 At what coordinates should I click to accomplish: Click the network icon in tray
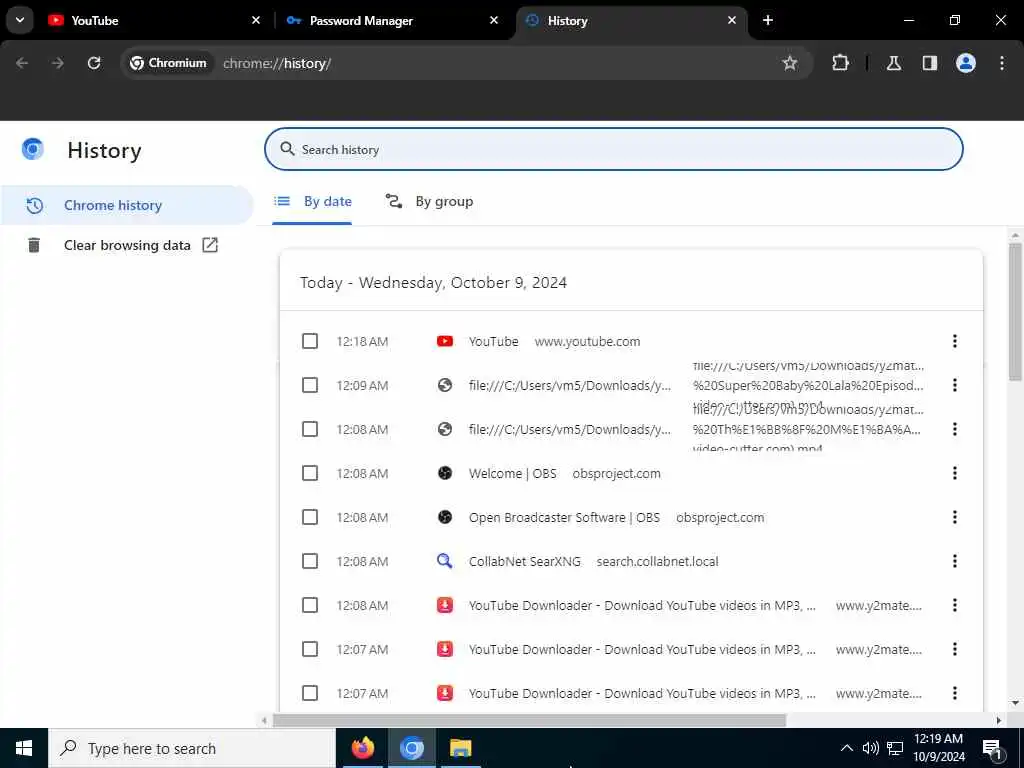point(895,748)
